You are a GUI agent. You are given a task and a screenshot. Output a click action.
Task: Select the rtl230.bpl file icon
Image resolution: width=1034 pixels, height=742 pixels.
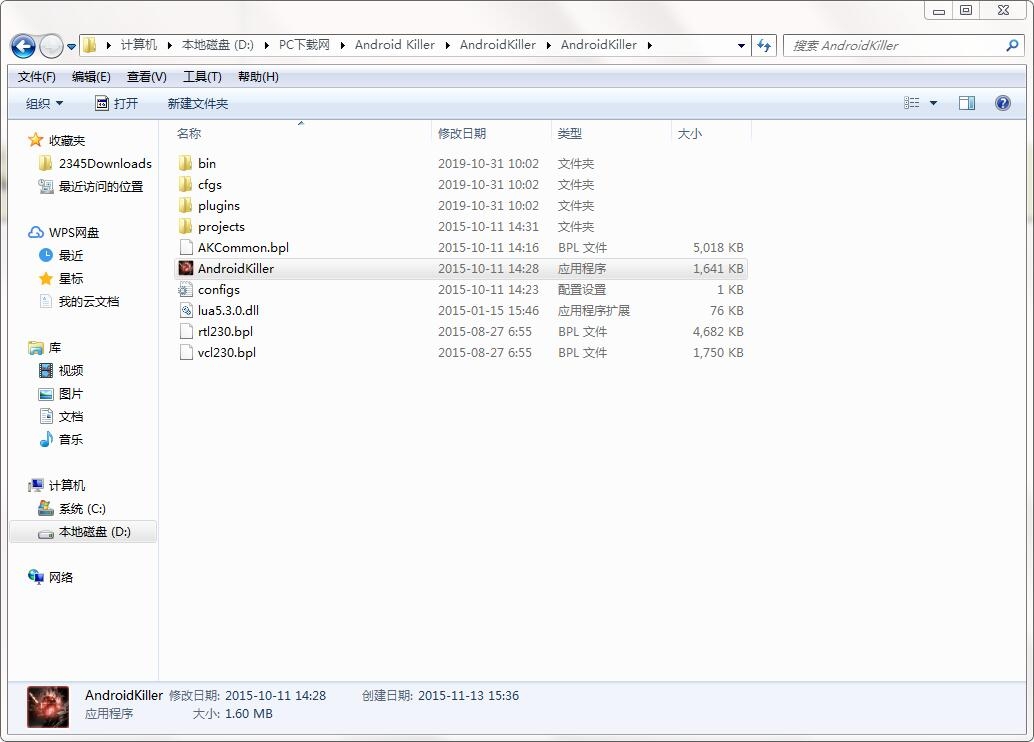click(x=186, y=331)
